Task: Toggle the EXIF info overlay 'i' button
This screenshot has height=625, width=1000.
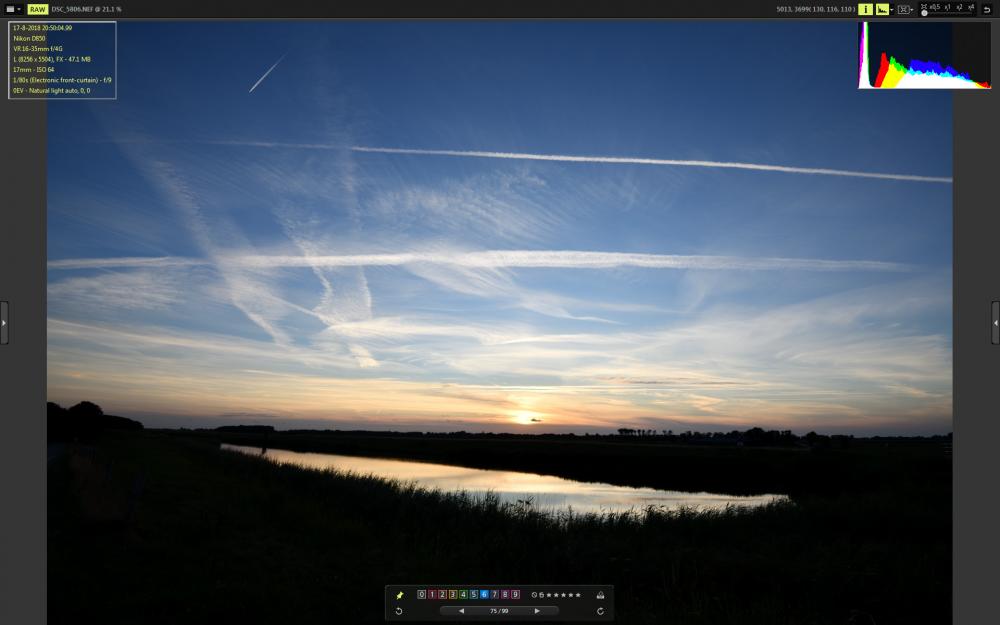Action: point(865,9)
